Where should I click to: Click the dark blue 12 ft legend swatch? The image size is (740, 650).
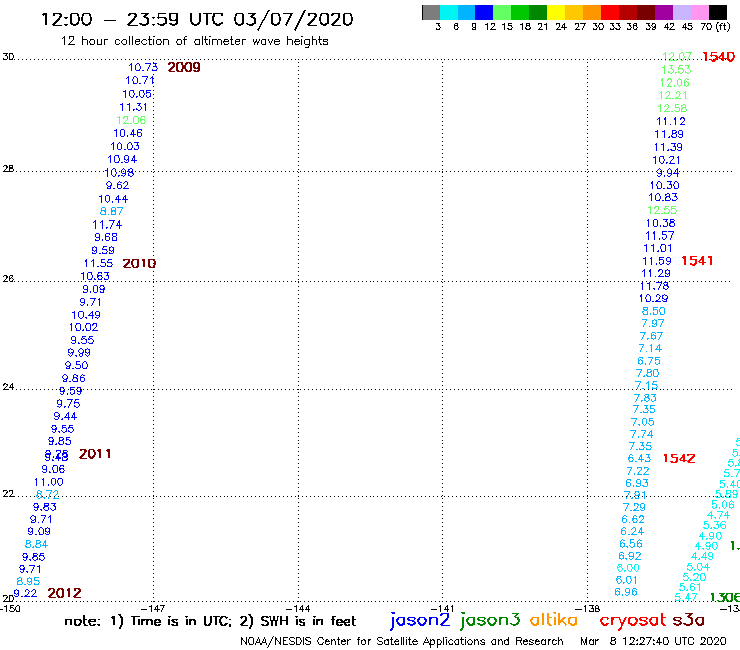[x=484, y=12]
